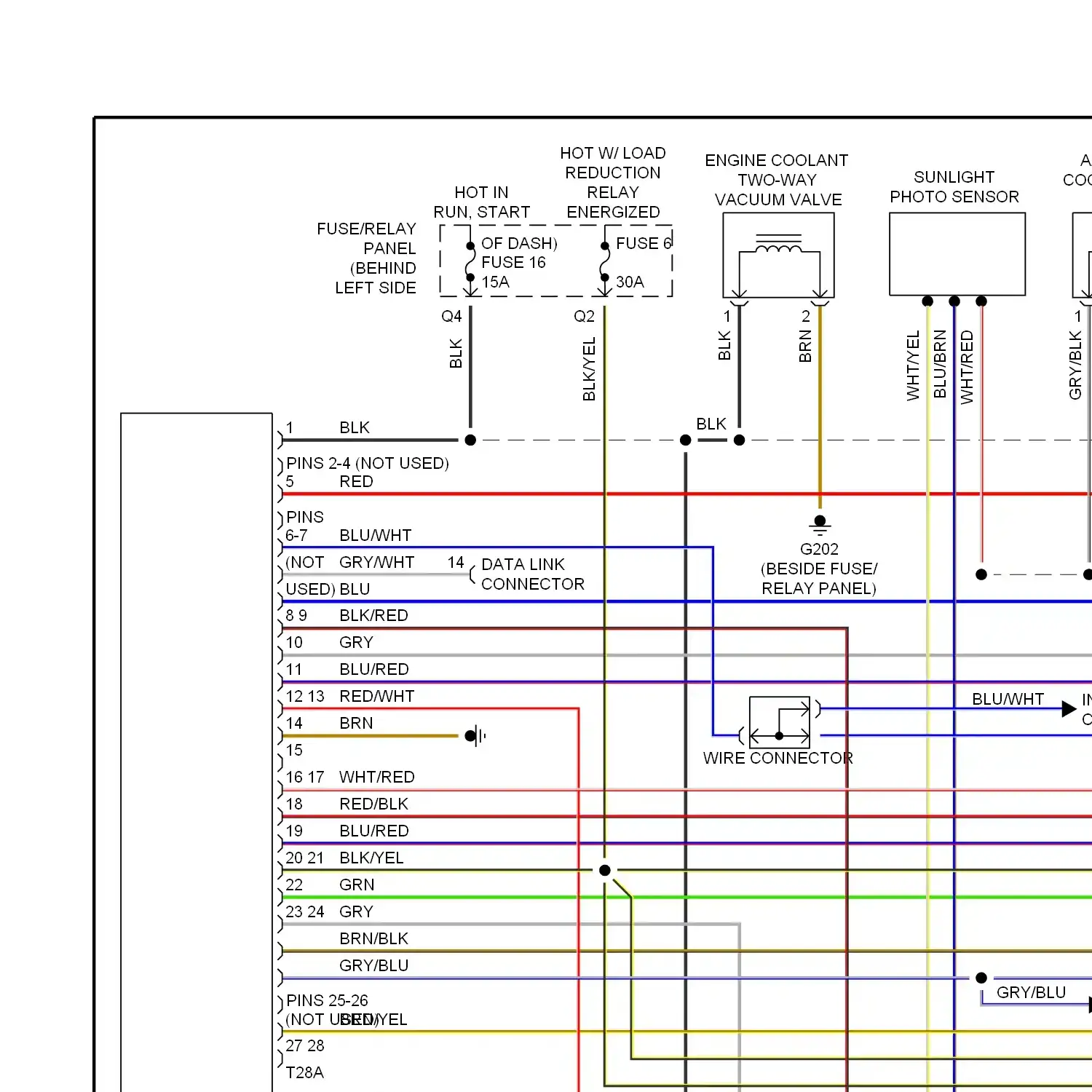Click the vertical BLK/YEL wire label under Q2
Image resolution: width=1092 pixels, height=1092 pixels.
[589, 368]
